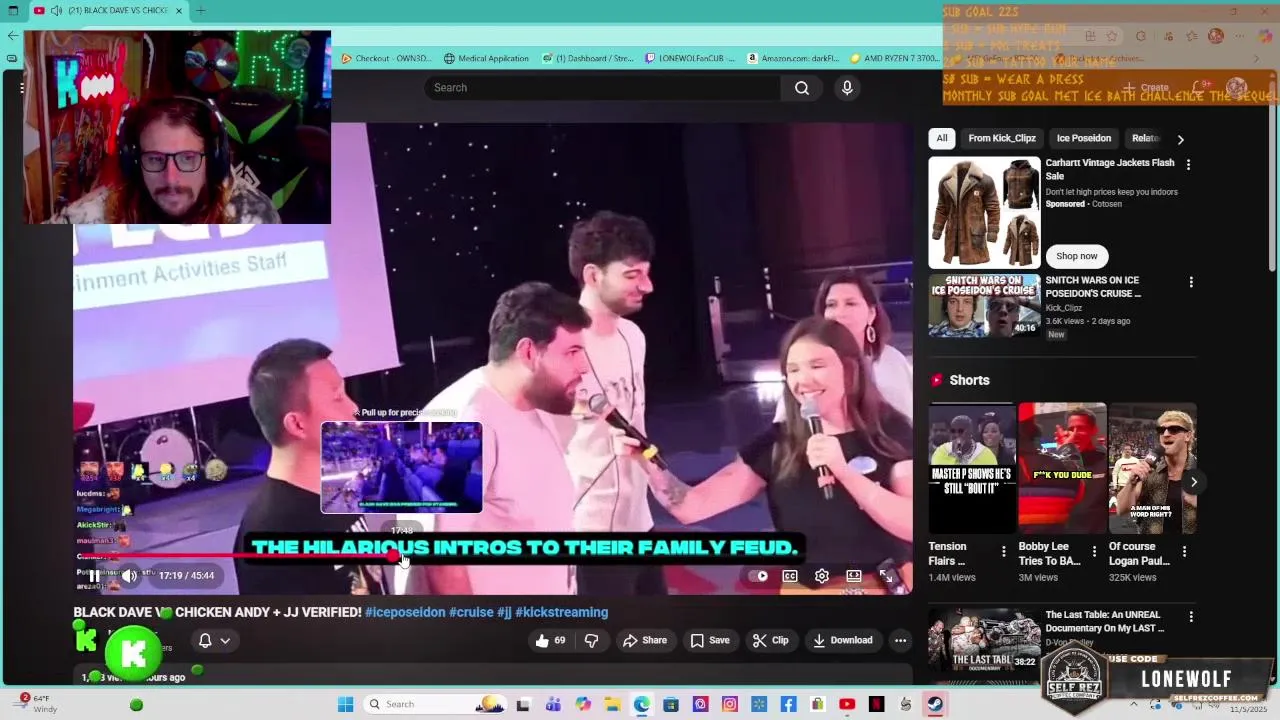This screenshot has height=720, width=1280.
Task: Open Netflix from taskbar
Action: [877, 704]
